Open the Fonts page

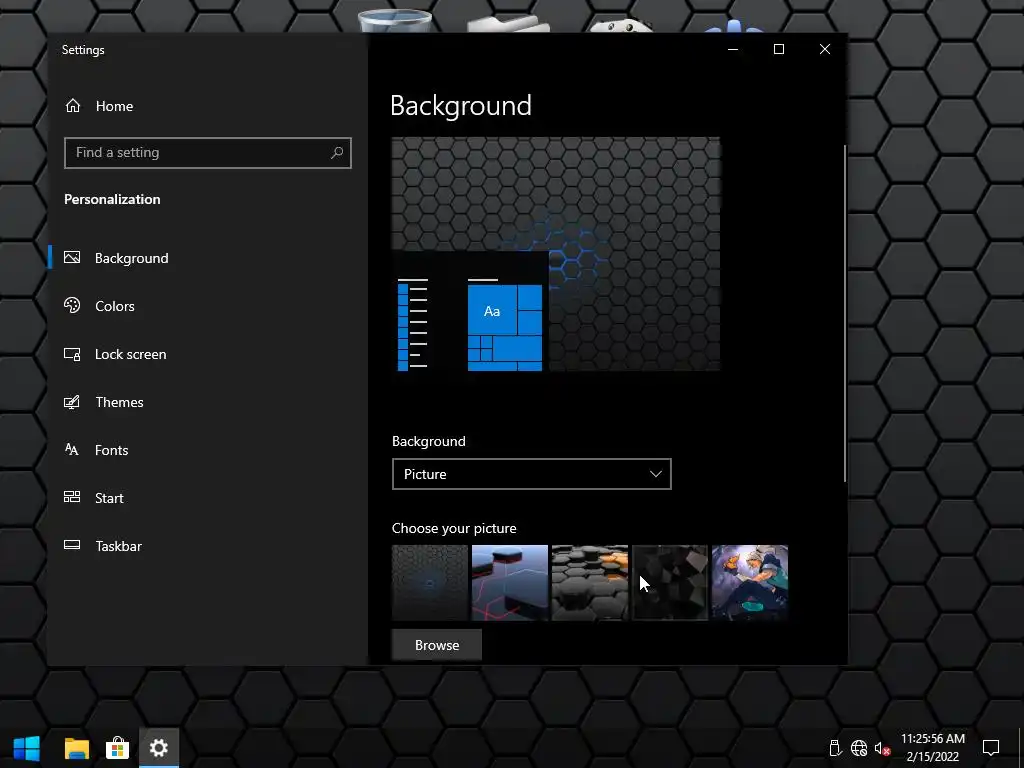112,450
